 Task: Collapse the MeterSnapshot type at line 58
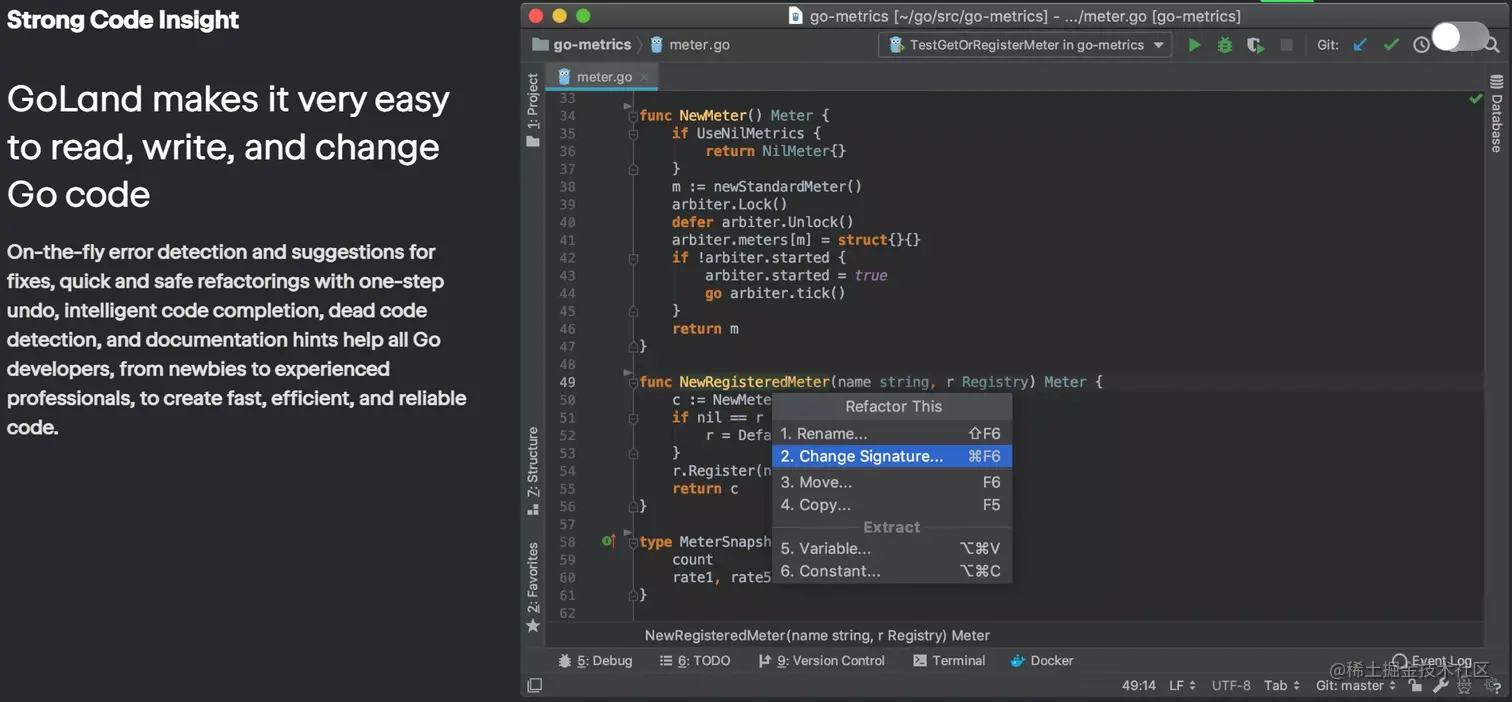[633, 542]
